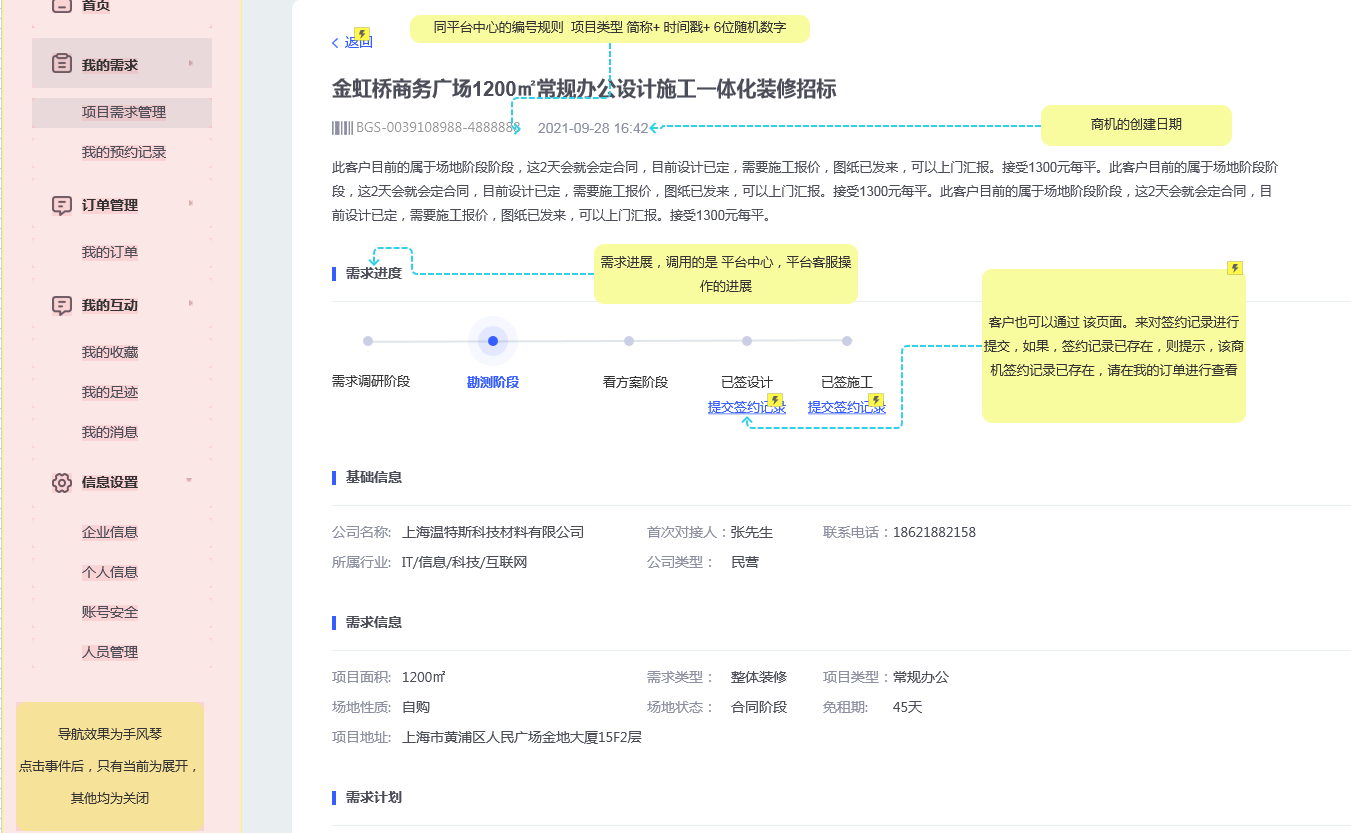
Task: Click the rent-free period value 45天
Action: coord(907,707)
